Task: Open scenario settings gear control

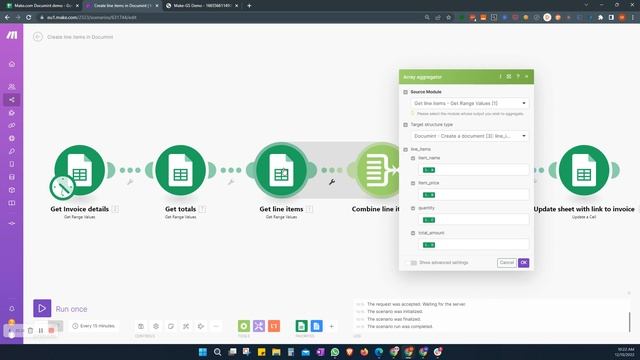Action: click(x=156, y=326)
